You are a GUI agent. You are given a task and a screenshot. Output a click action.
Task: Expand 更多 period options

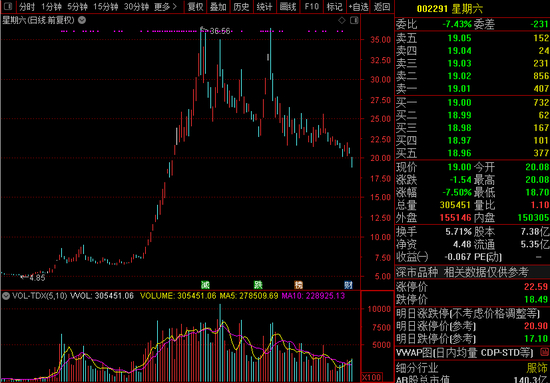coord(165,6)
